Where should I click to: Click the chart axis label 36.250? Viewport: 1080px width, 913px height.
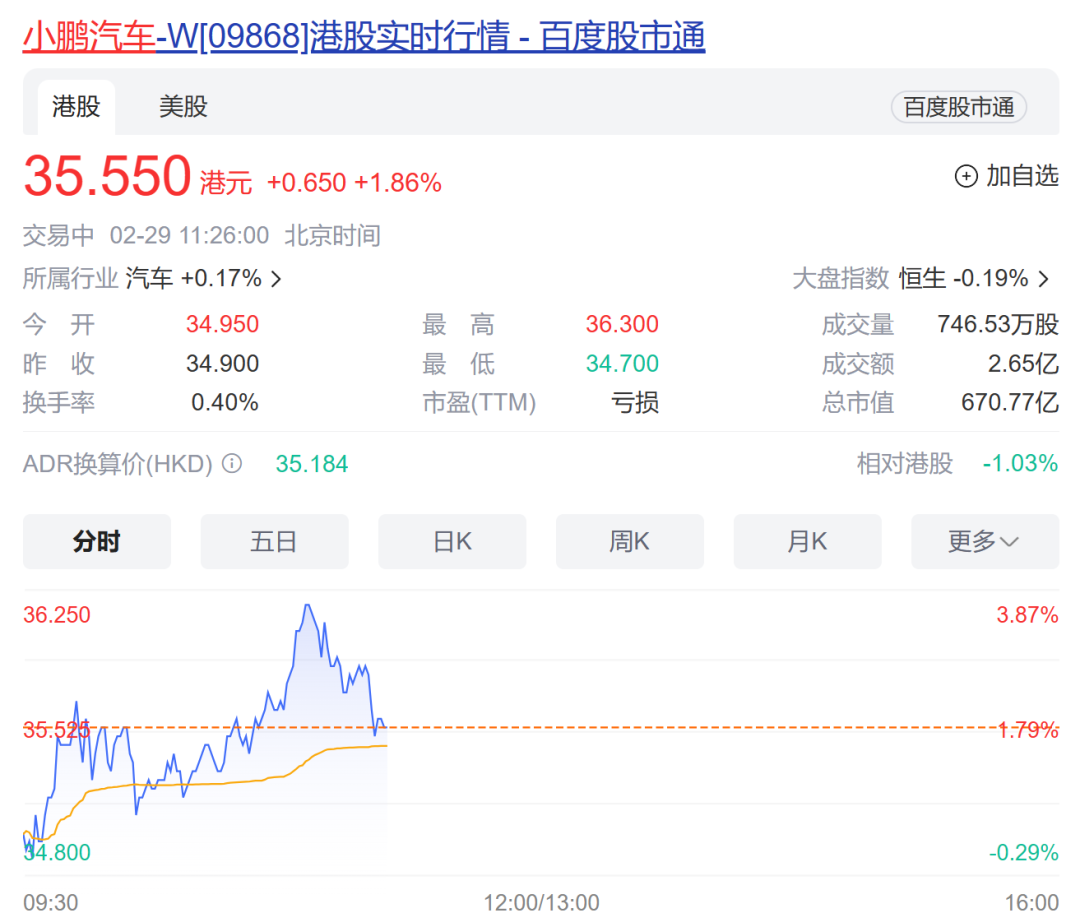coord(56,615)
